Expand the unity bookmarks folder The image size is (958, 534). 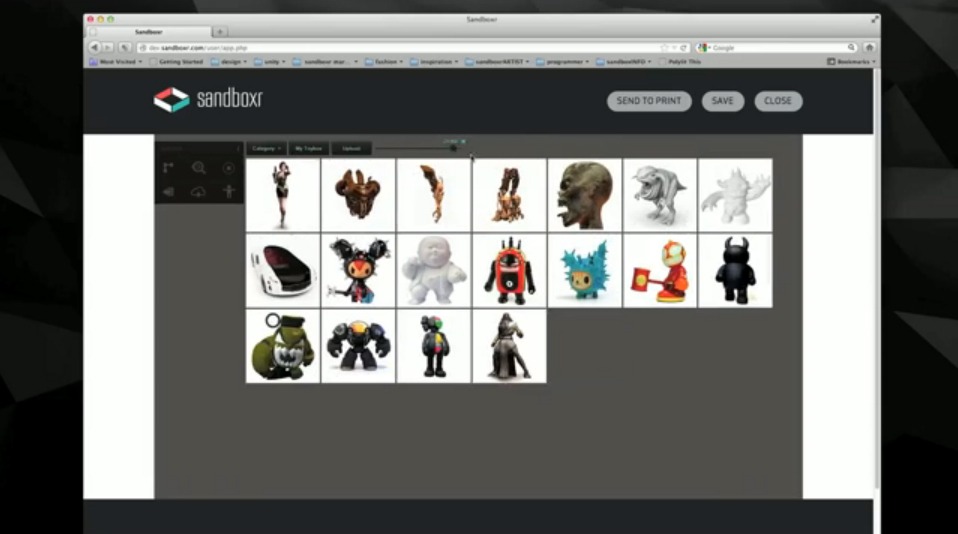tap(269, 62)
